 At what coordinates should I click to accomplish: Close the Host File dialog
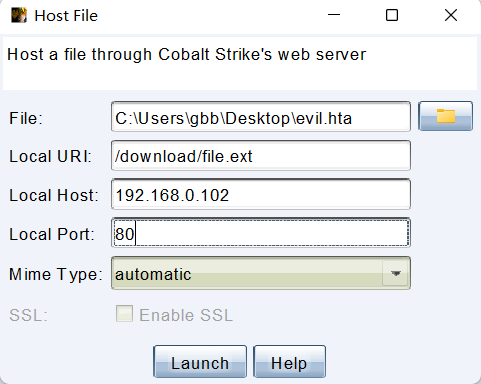coord(451,15)
